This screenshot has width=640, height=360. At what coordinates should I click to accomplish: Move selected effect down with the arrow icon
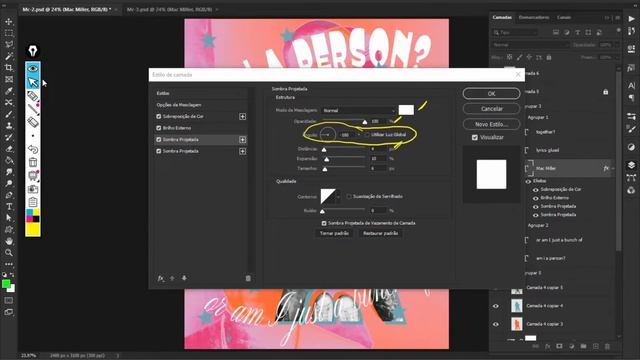point(184,278)
